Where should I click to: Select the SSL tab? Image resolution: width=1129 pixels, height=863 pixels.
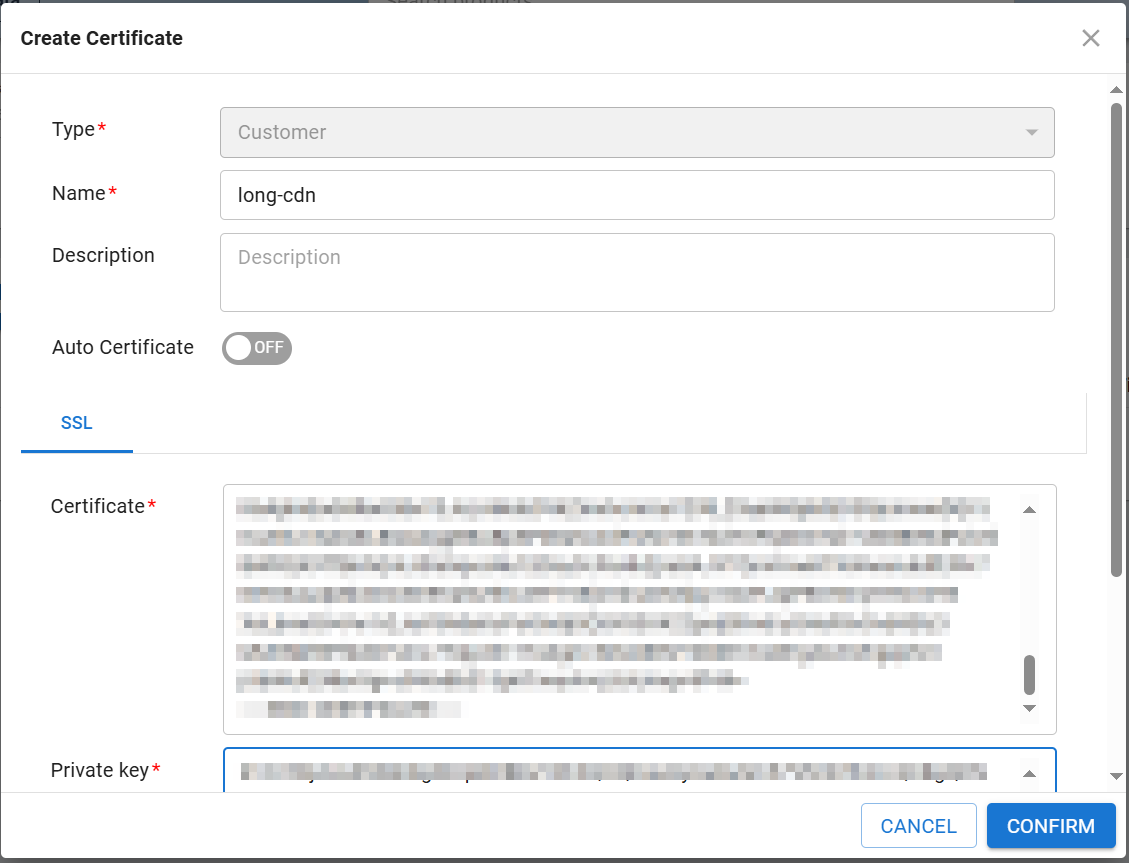(x=76, y=423)
